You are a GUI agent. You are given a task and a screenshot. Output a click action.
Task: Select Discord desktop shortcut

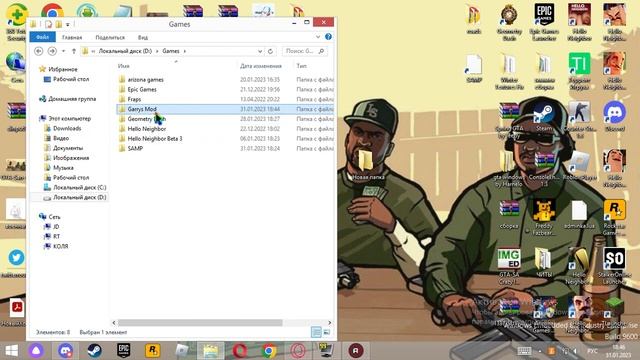tap(614, 116)
